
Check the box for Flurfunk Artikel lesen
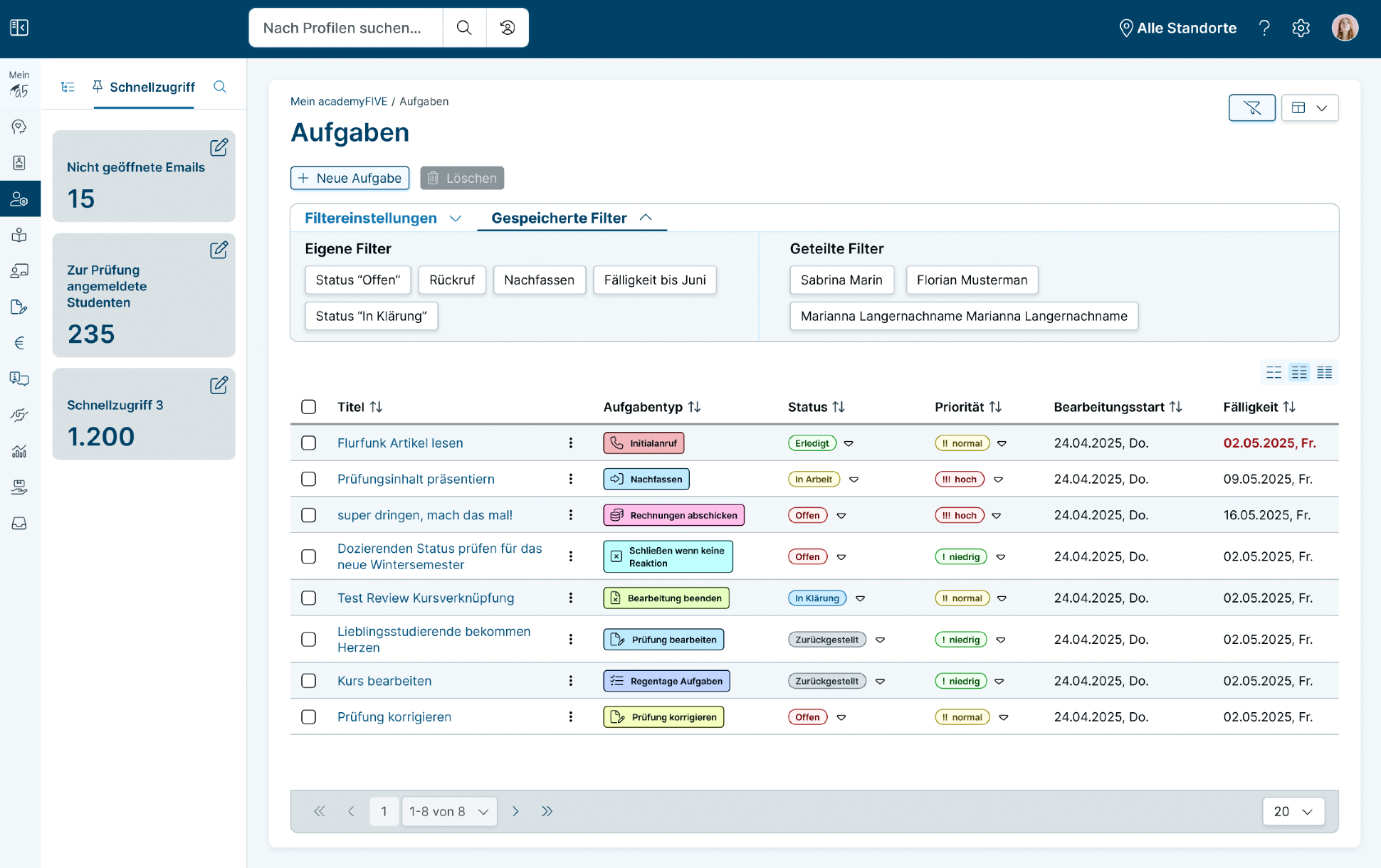click(308, 443)
